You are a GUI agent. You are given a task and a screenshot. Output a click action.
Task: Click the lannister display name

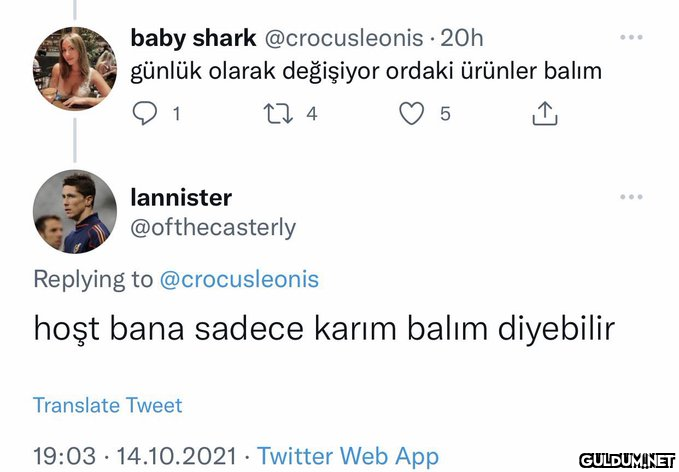pyautogui.click(x=181, y=197)
